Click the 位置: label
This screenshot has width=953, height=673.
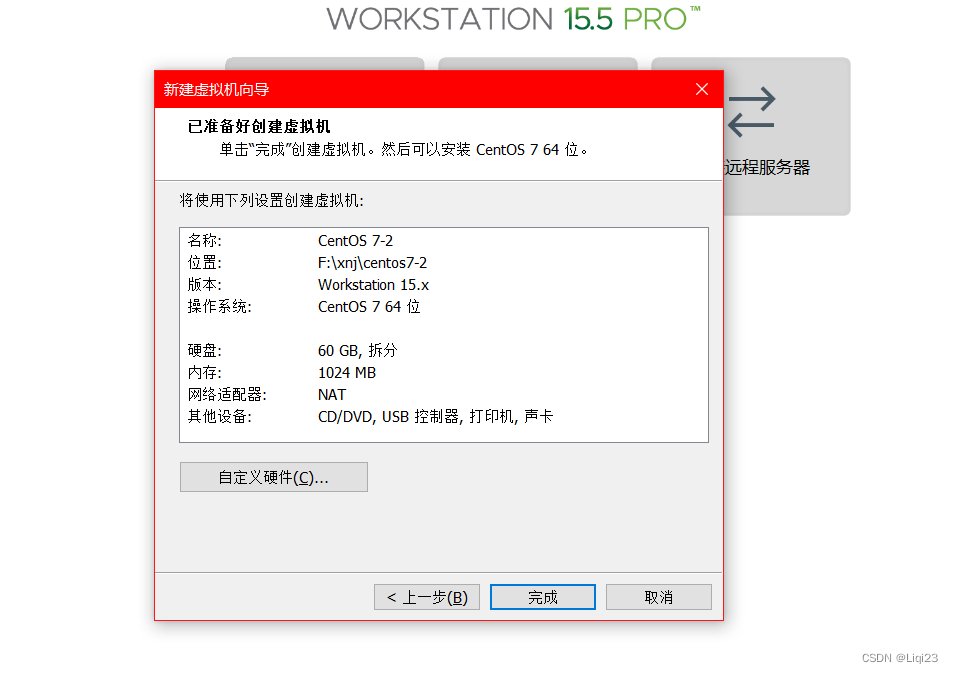pyautogui.click(x=204, y=263)
